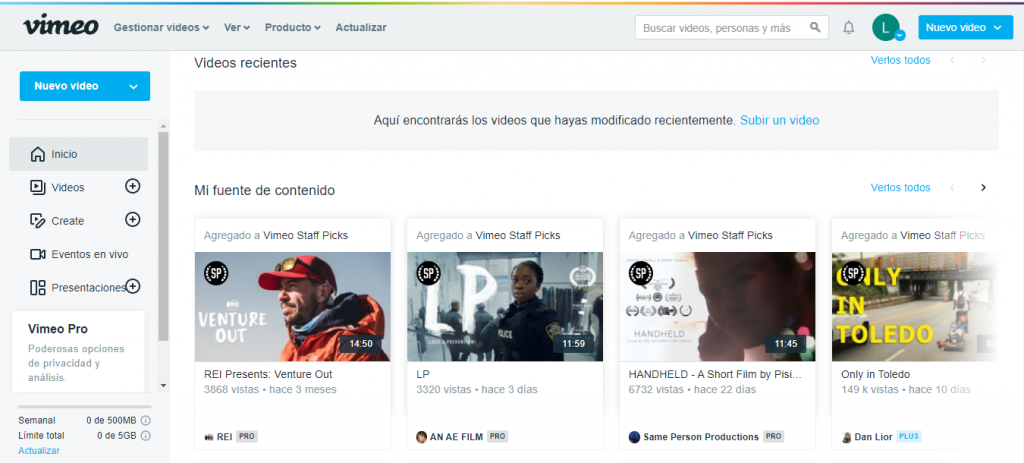
Task: Click the Staff Pick badge on Only in Toledo
Action: pyautogui.click(x=853, y=273)
